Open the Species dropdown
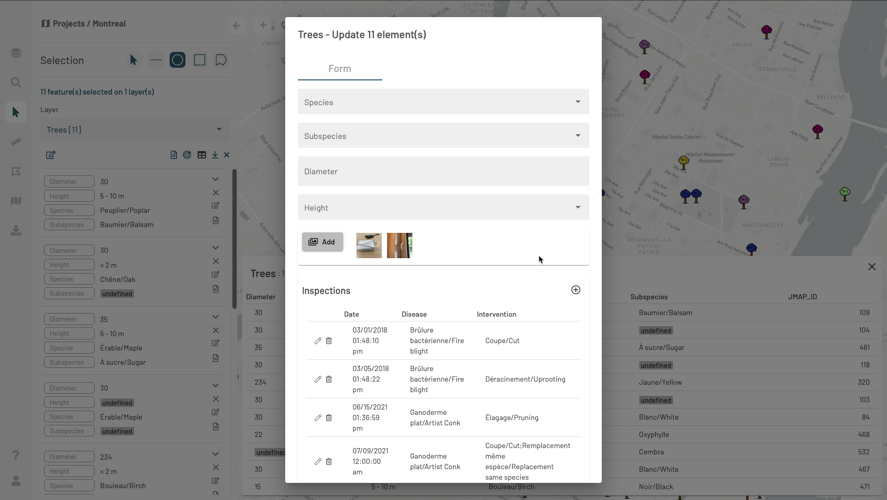The width and height of the screenshot is (887, 500). [443, 102]
